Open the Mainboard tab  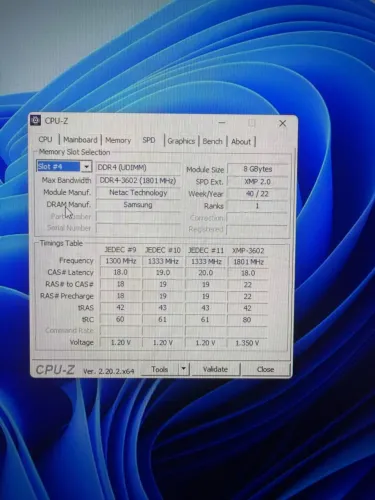tap(80, 140)
